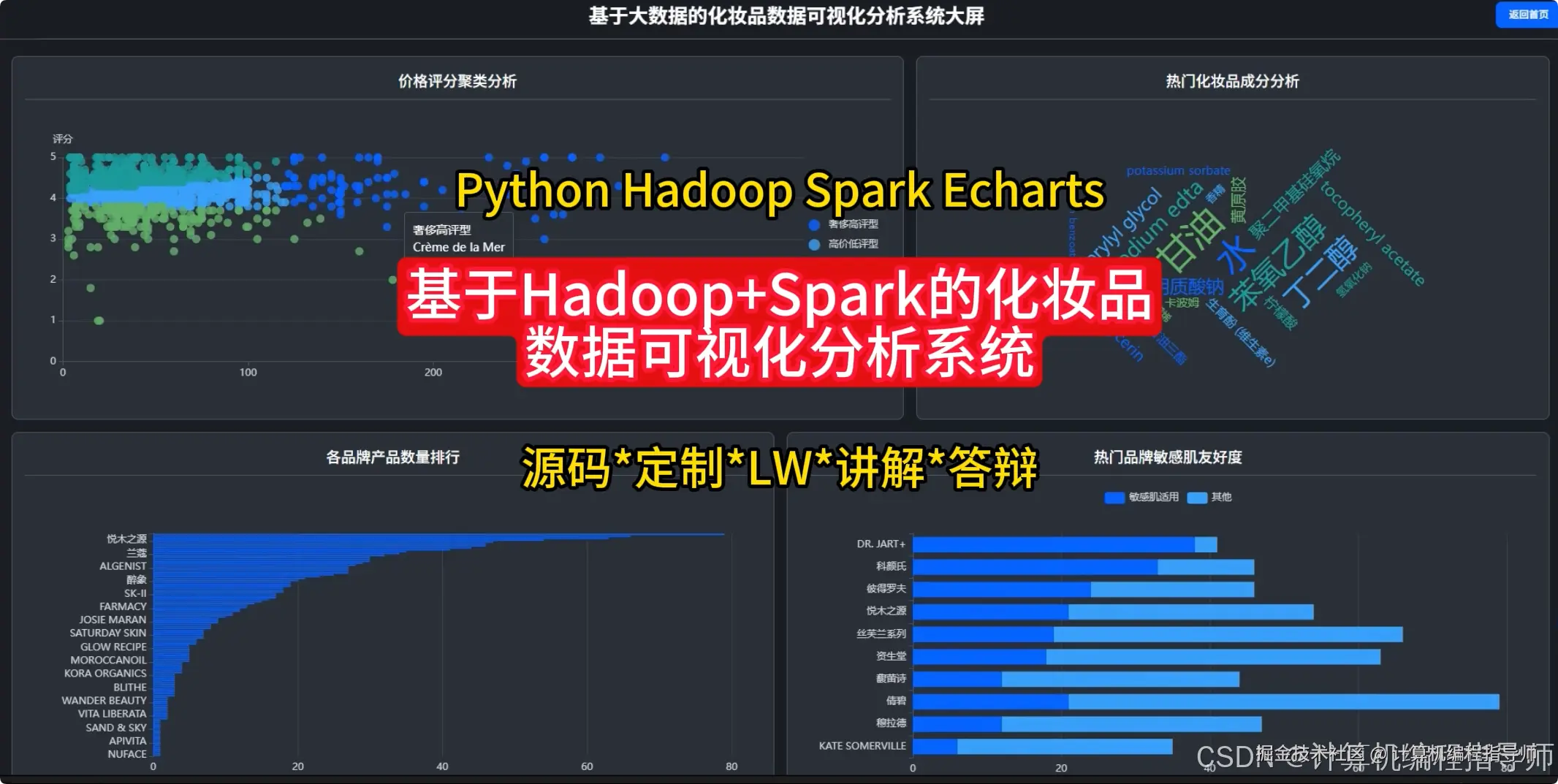
Task: Click the KATE SOMERVILLE axis label
Action: (x=862, y=746)
